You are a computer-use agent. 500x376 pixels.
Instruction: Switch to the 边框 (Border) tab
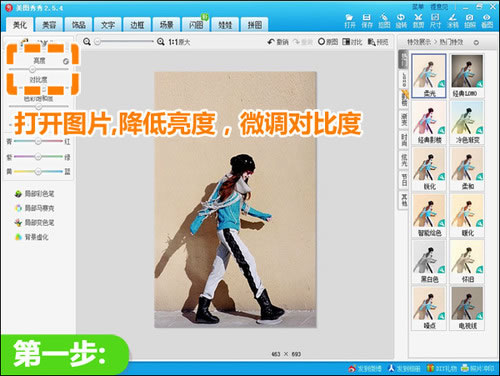[x=137, y=25]
